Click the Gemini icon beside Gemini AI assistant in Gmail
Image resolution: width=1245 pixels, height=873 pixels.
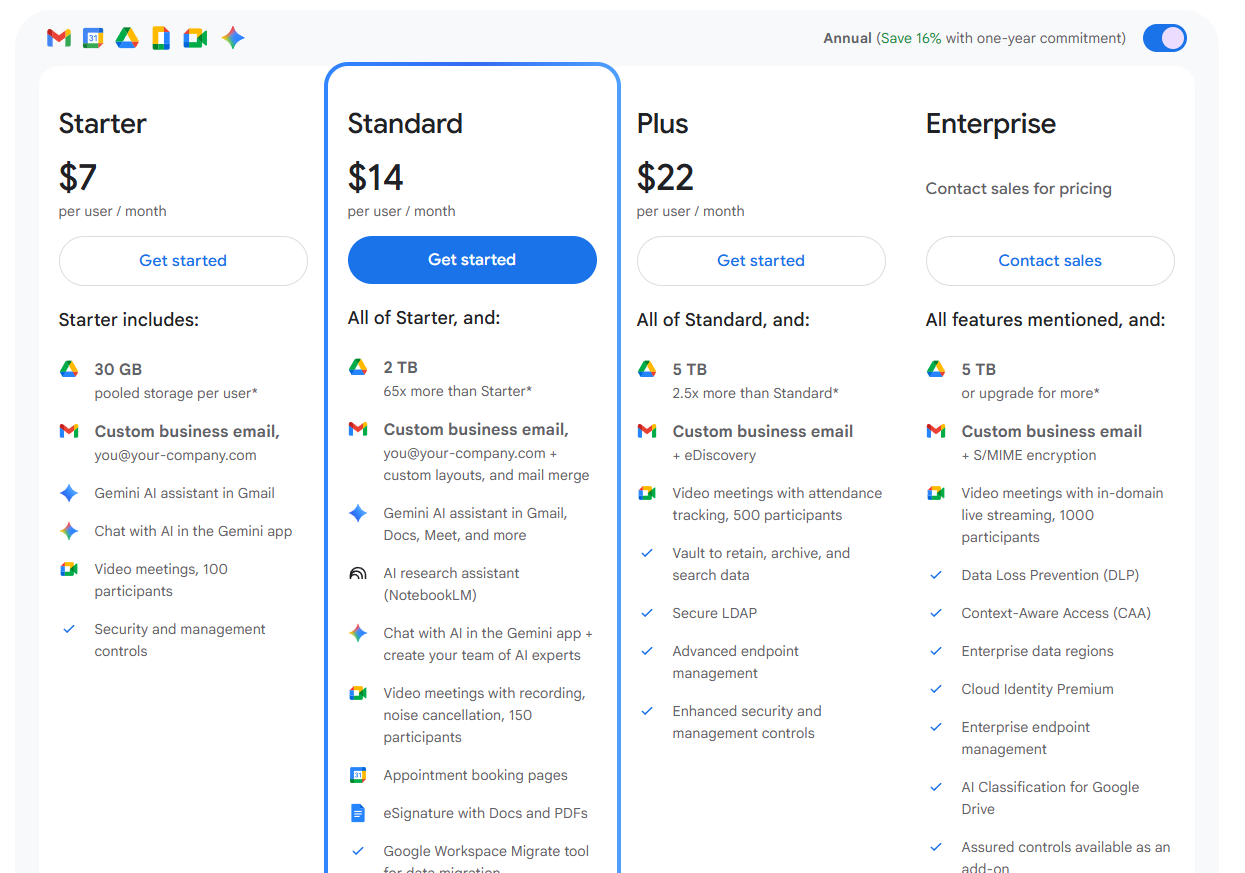(x=69, y=493)
